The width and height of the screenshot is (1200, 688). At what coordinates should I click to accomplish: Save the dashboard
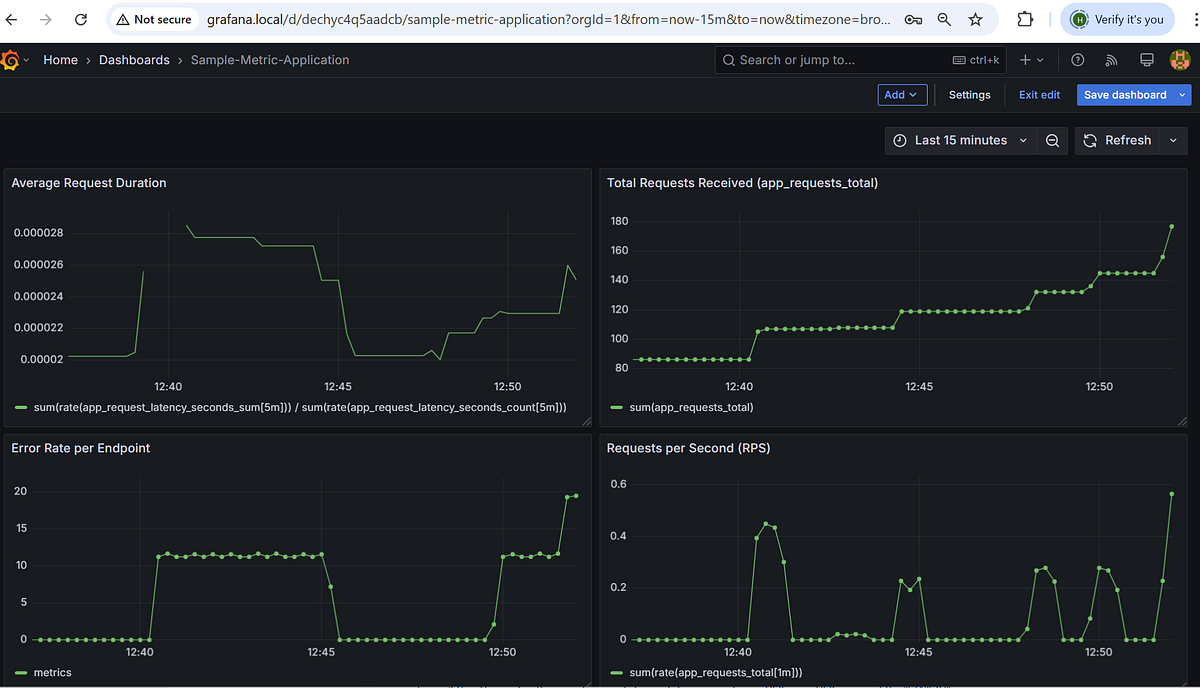1126,94
